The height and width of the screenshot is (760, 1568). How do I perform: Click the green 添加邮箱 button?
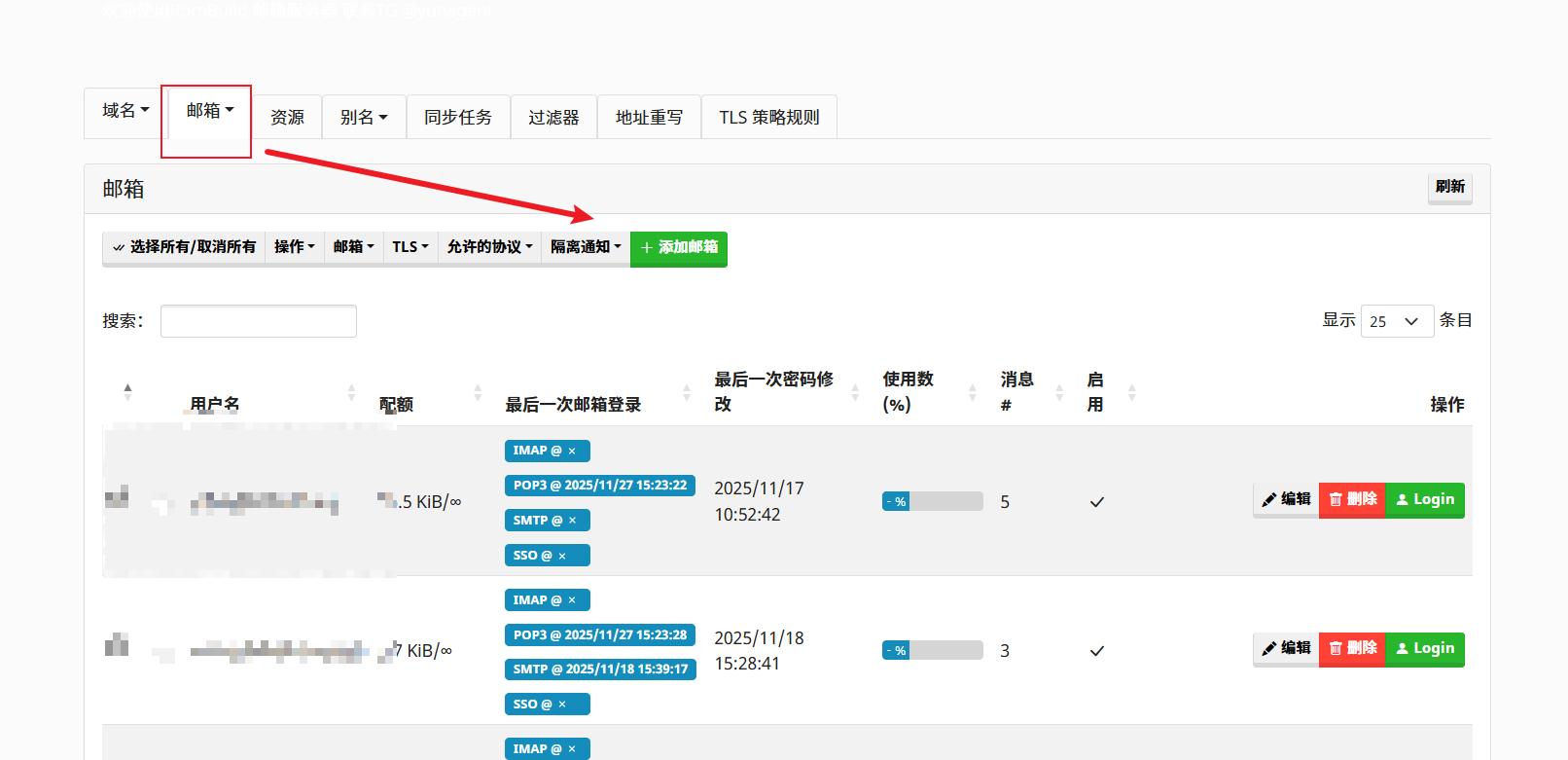(x=679, y=247)
